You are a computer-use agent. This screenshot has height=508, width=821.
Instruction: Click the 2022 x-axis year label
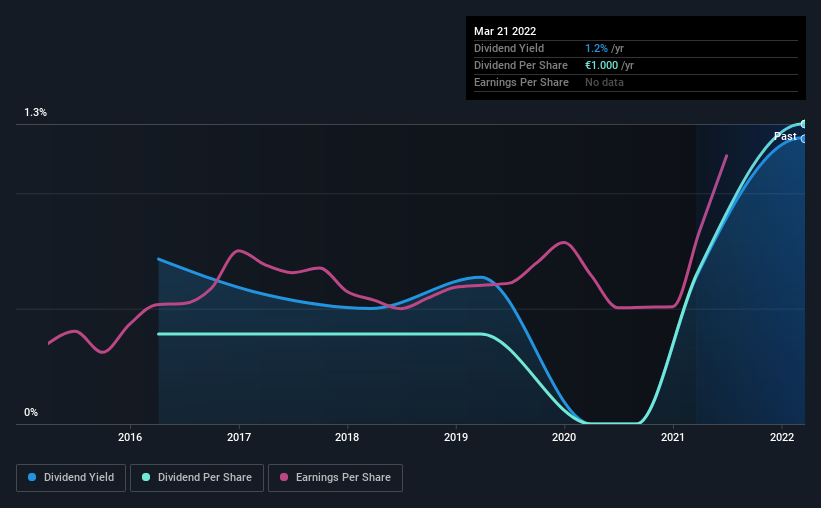(782, 437)
